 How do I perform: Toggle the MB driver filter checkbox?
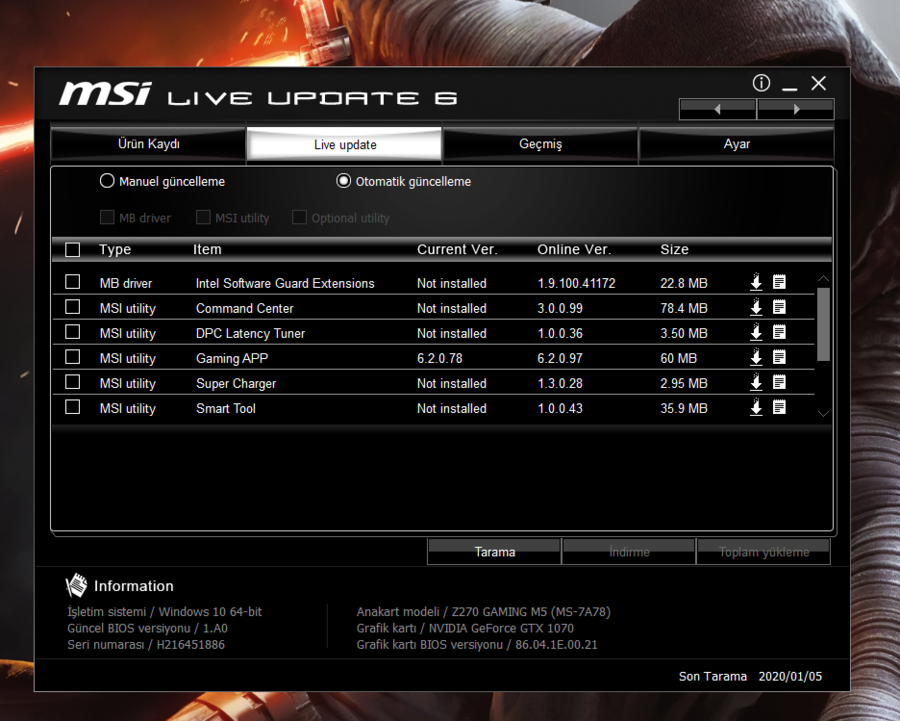(x=107, y=217)
